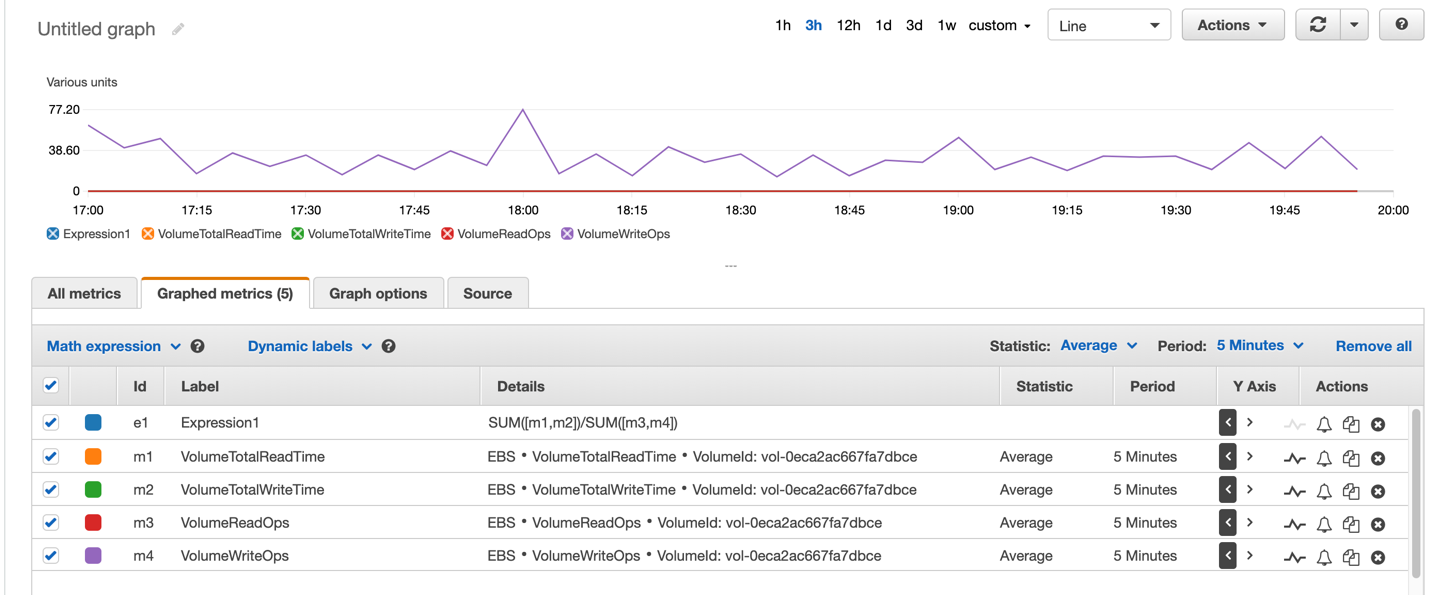
Task: Click the Remove all link
Action: tap(1374, 346)
